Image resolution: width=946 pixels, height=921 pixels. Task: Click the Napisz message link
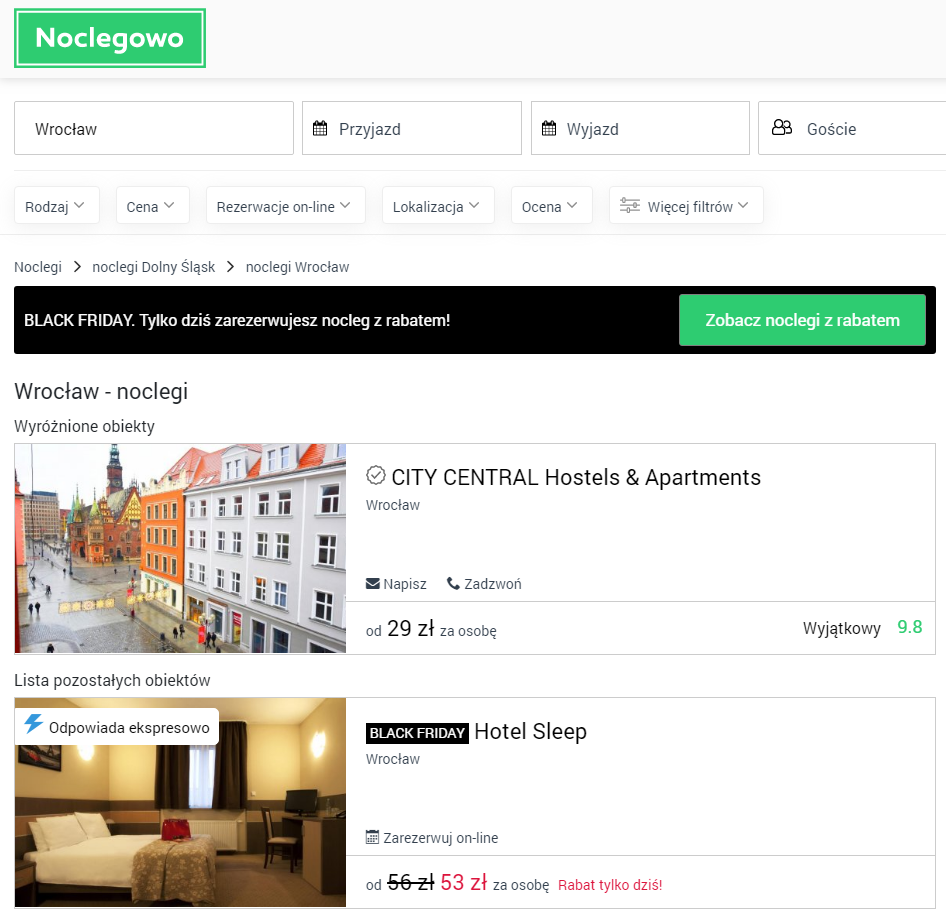coord(396,584)
